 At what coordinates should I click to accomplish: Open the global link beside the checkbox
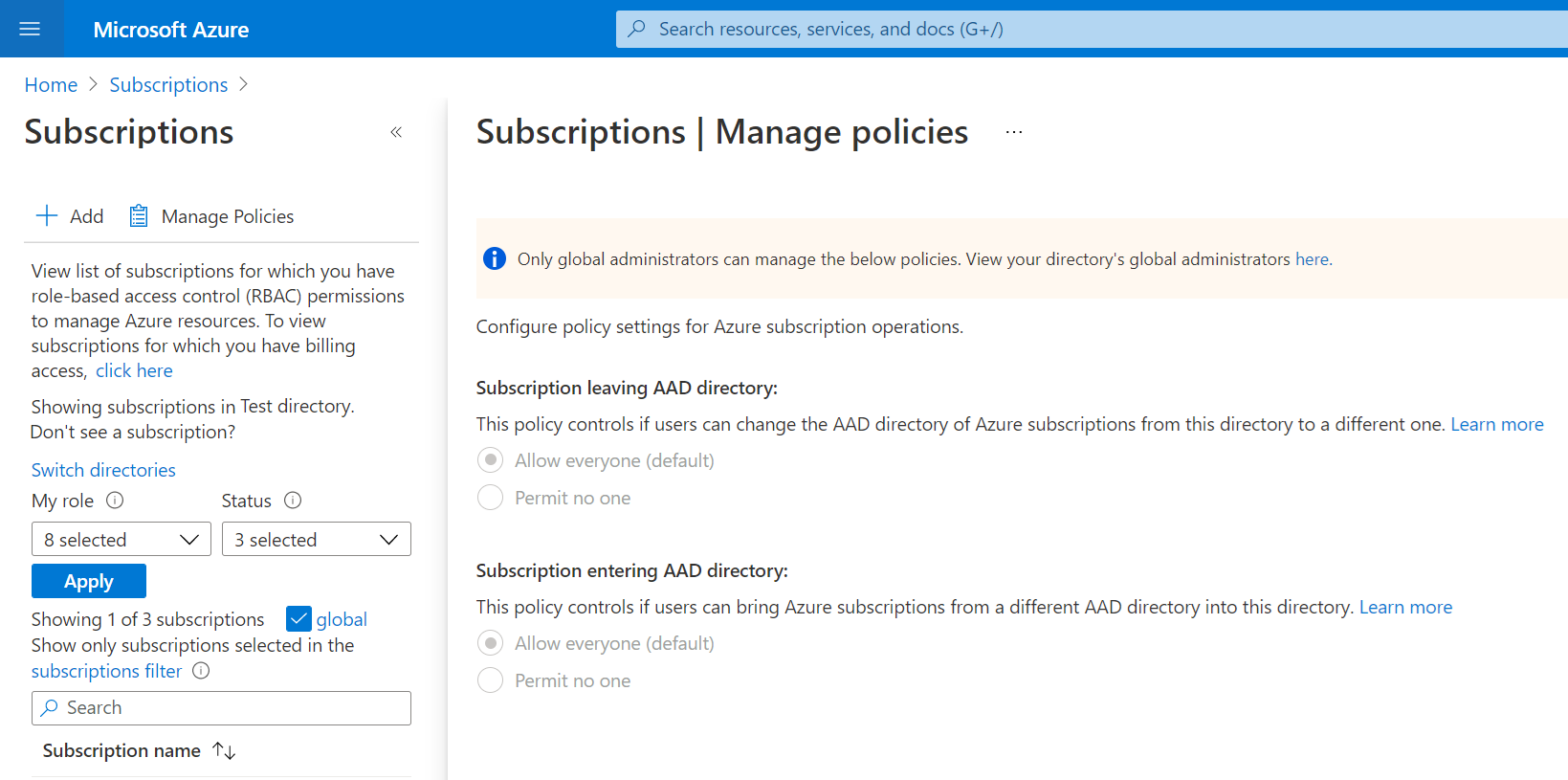[x=342, y=619]
